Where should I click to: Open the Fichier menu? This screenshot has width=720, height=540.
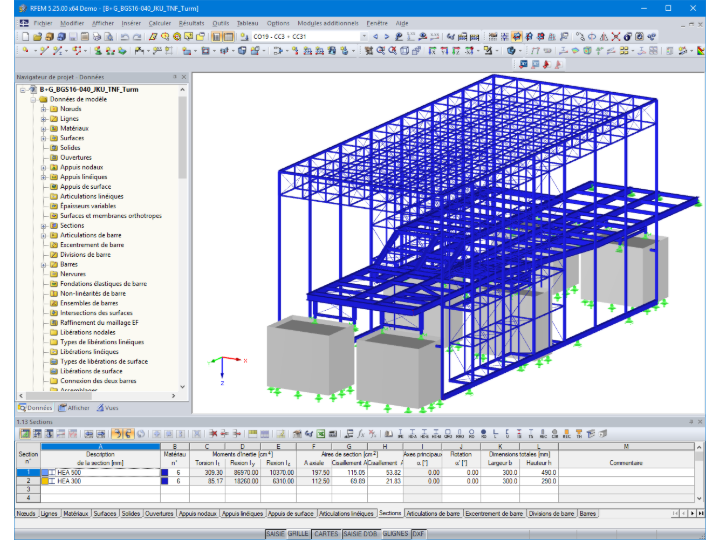43,23
